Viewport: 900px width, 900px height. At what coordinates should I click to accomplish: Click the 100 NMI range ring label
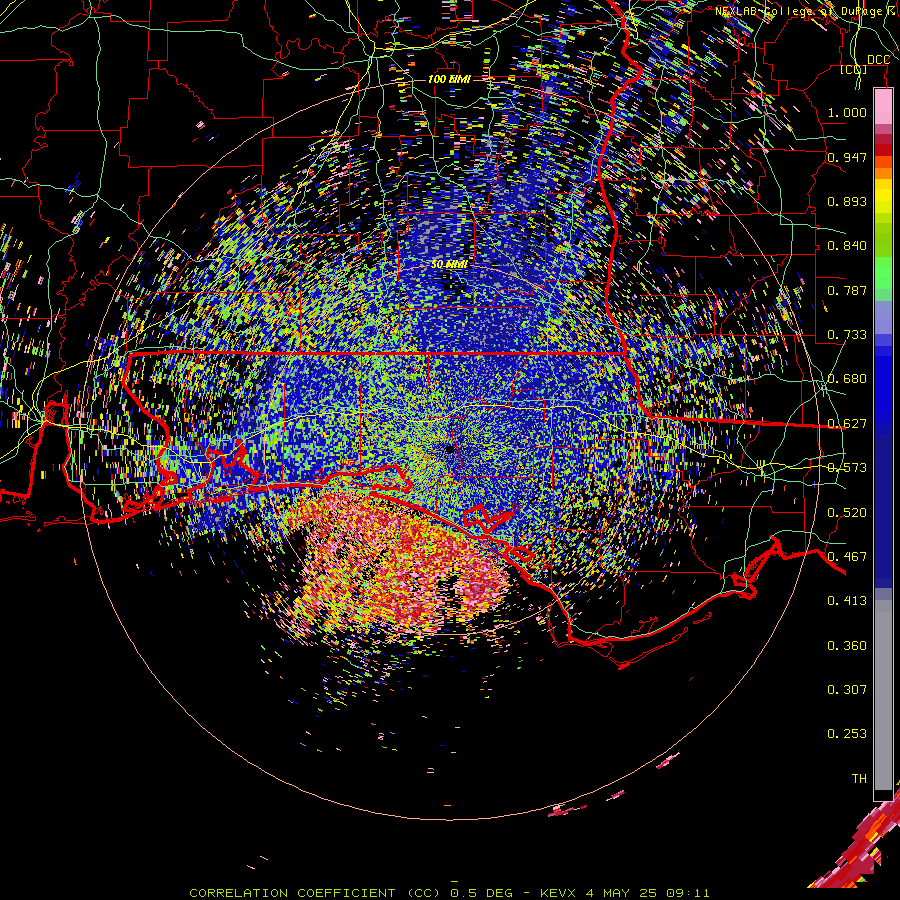[449, 79]
